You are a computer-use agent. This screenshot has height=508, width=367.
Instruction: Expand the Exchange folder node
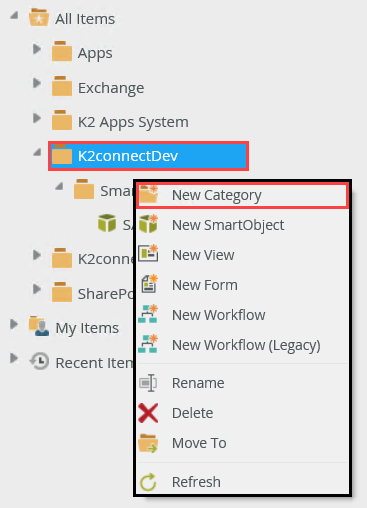37,83
